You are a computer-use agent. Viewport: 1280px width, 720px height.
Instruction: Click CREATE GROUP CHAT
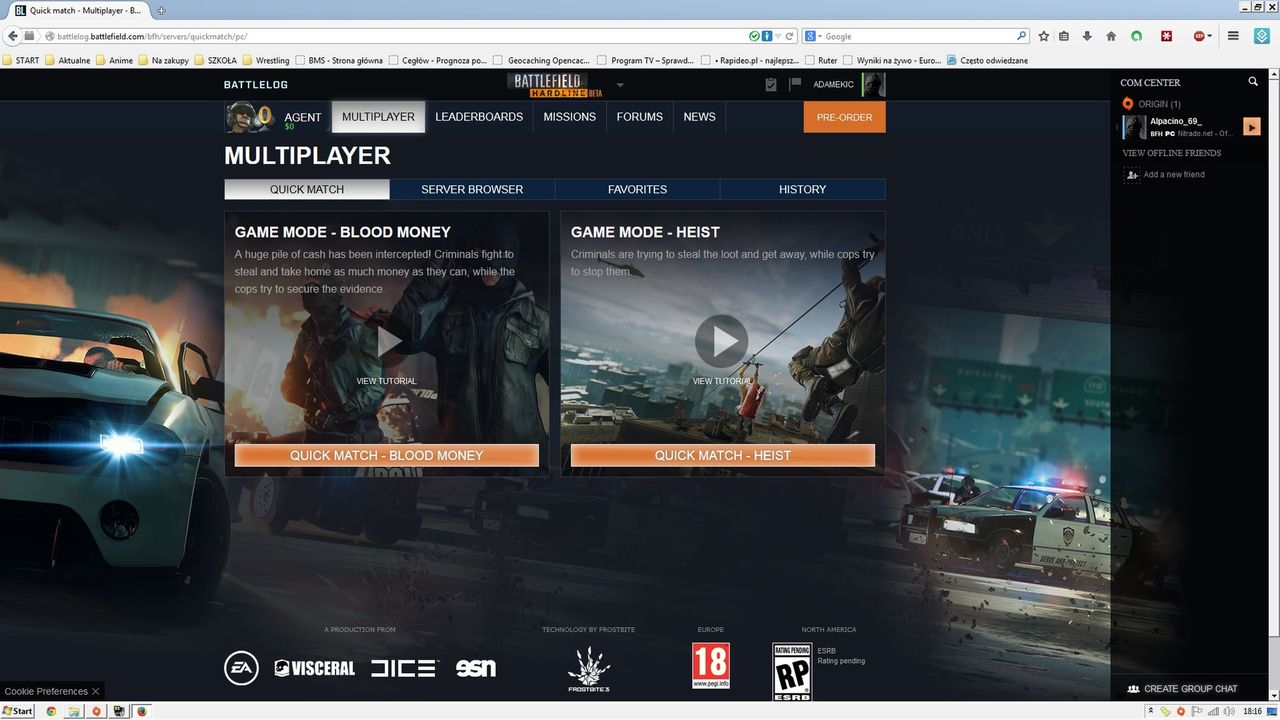click(1190, 689)
